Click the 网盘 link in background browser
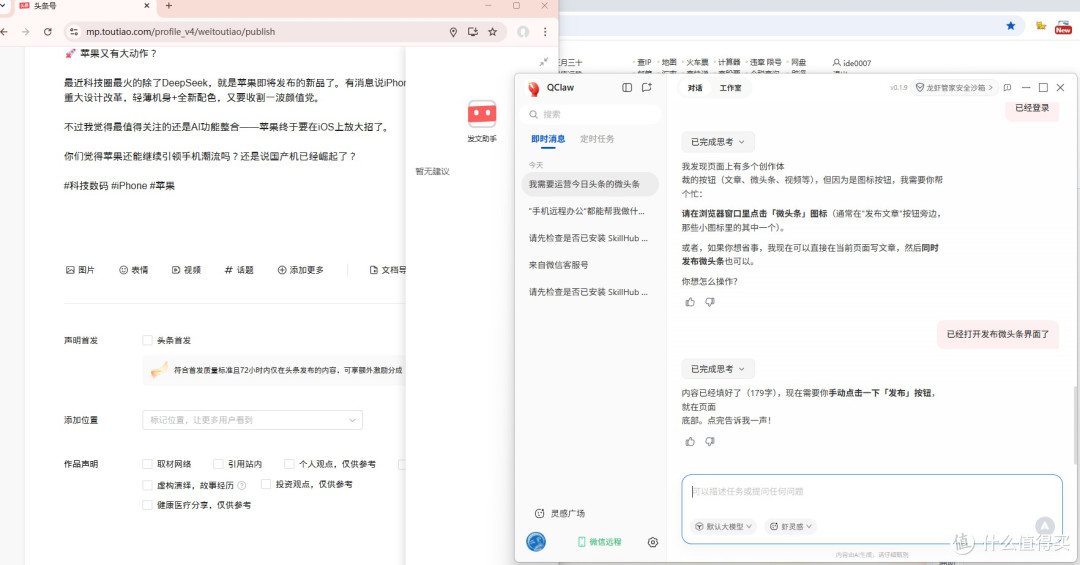 pyautogui.click(x=798, y=62)
